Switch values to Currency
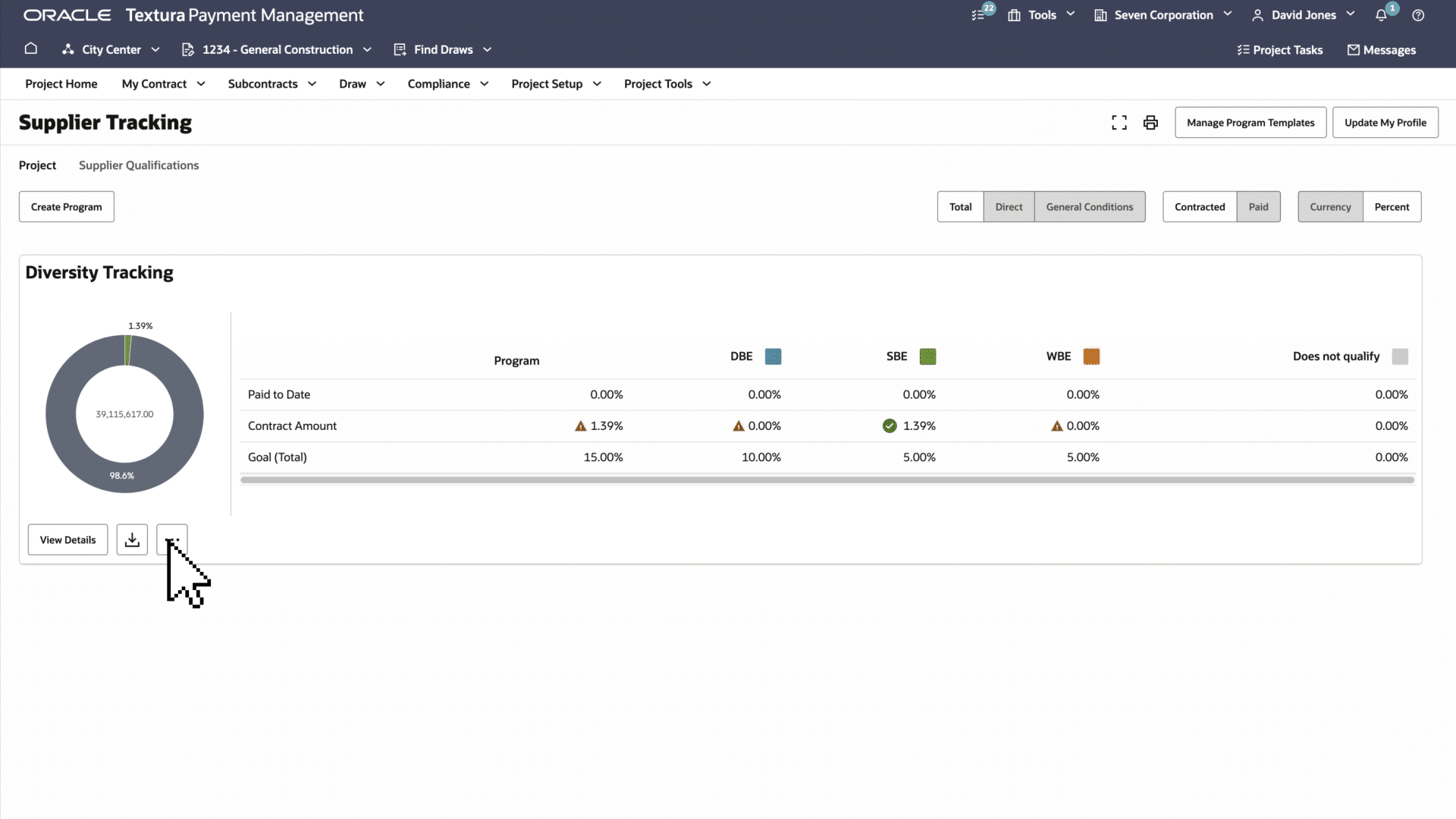This screenshot has width=1456, height=819. [x=1330, y=207]
